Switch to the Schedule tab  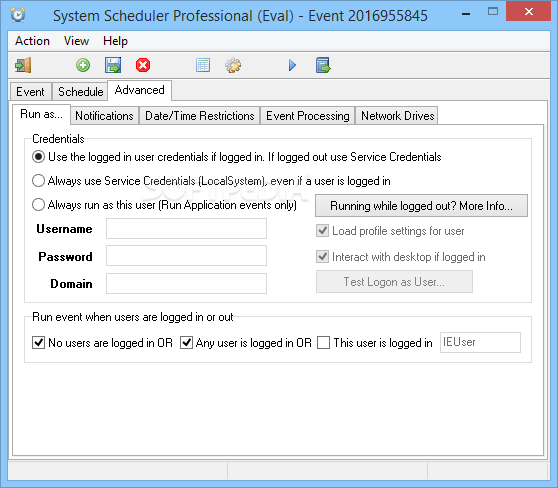[80, 92]
